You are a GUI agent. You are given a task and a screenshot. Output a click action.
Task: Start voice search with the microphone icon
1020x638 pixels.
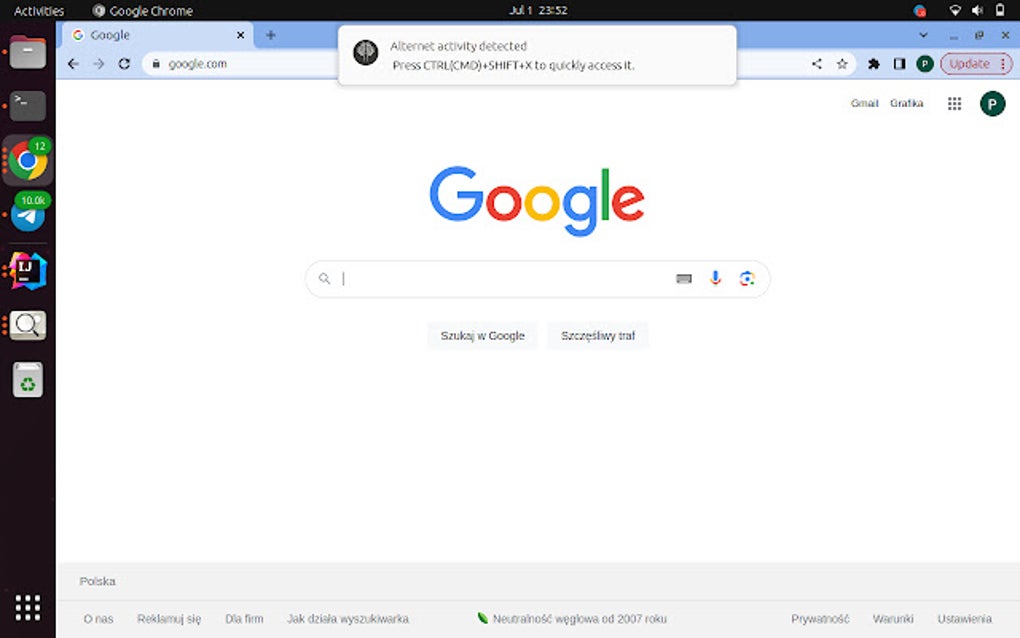715,278
